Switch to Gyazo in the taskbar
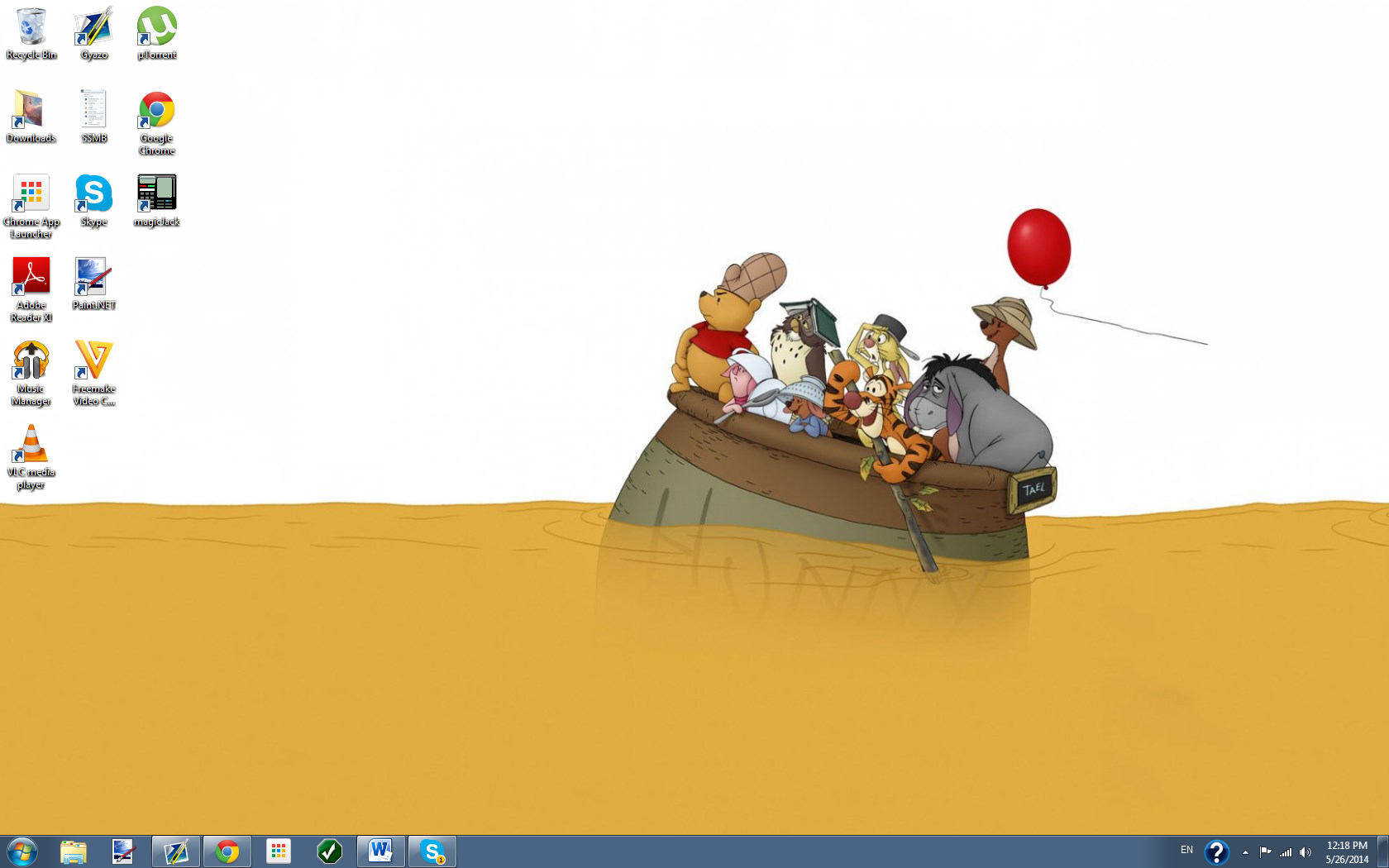This screenshot has width=1389, height=868. tap(176, 851)
